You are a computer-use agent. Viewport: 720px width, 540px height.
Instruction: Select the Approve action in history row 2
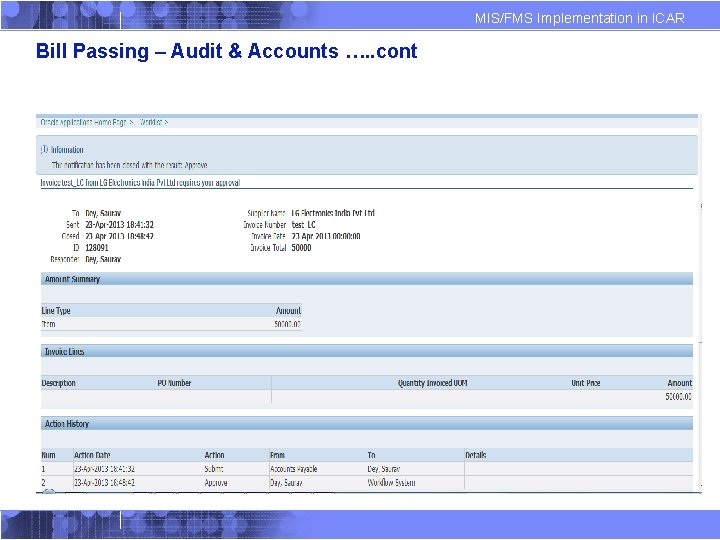[216, 483]
